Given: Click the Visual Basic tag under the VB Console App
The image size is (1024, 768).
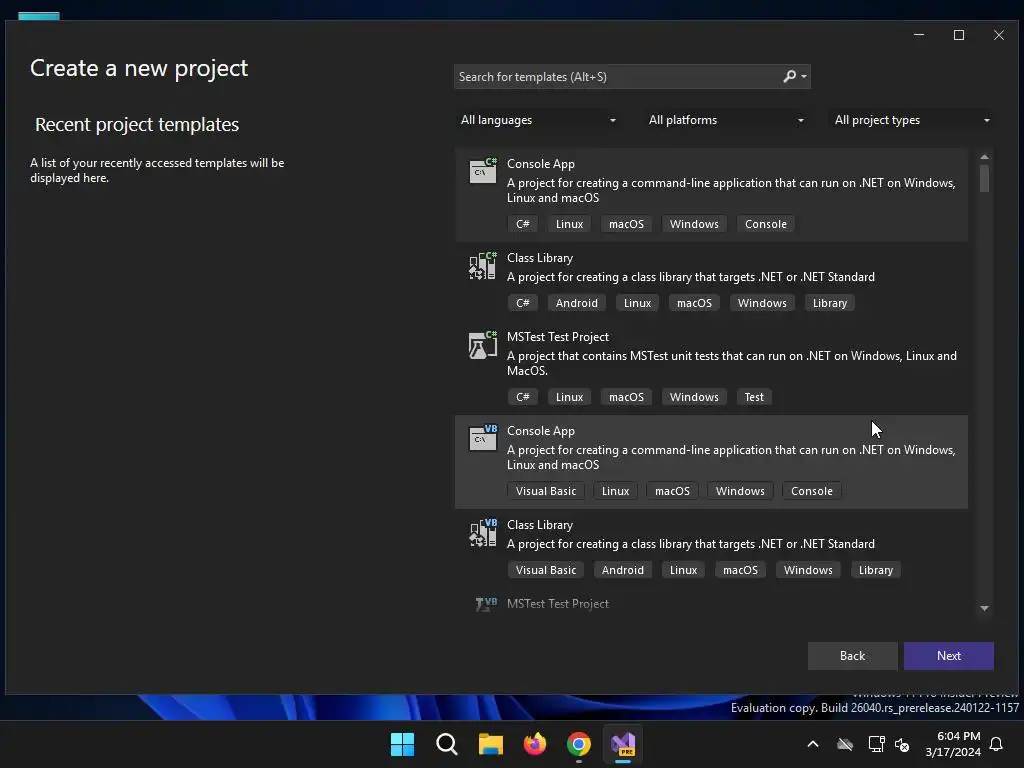Looking at the screenshot, I should (x=546, y=491).
